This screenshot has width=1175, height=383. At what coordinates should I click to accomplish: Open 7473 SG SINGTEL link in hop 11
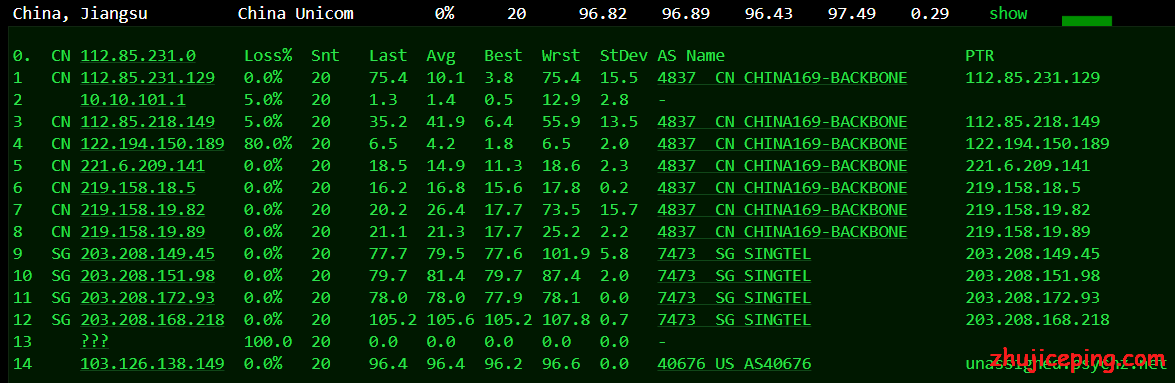[734, 298]
